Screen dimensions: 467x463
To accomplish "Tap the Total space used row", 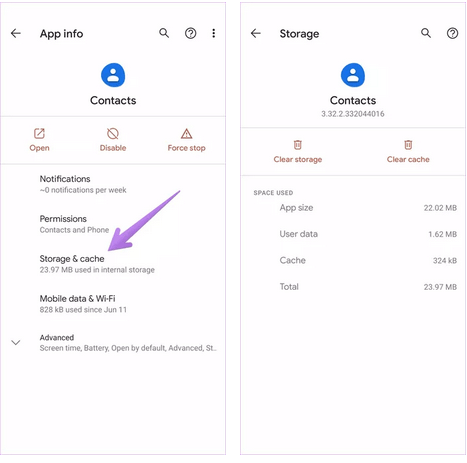I will 353,287.
